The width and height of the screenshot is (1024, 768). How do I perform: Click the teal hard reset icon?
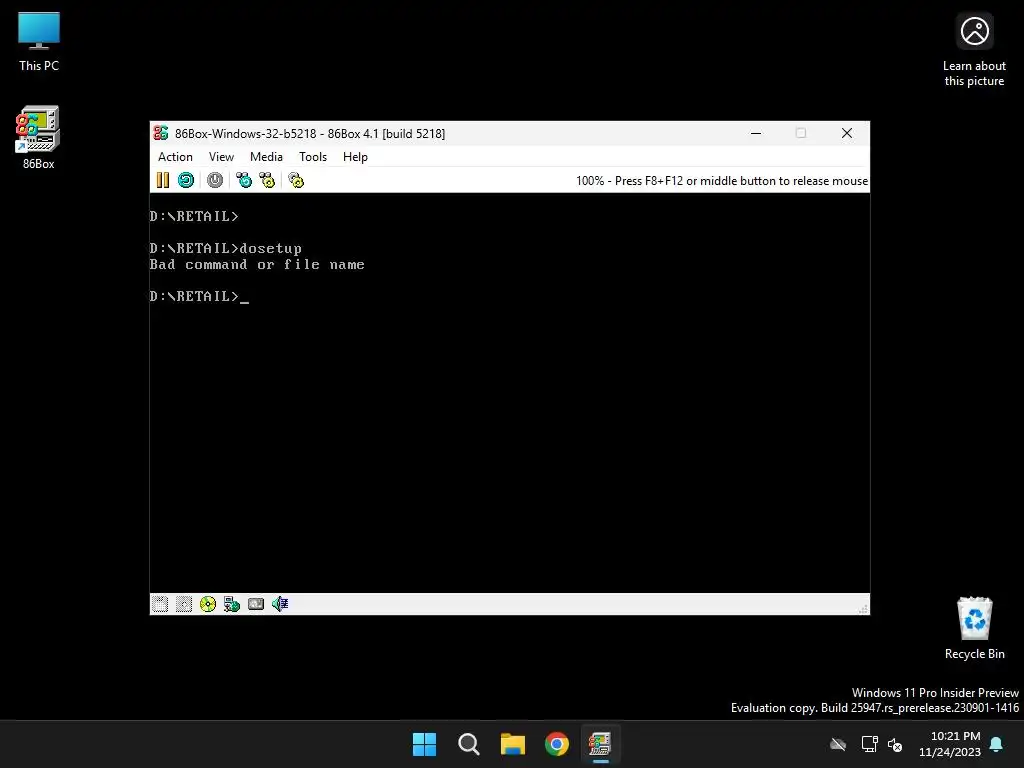(186, 180)
